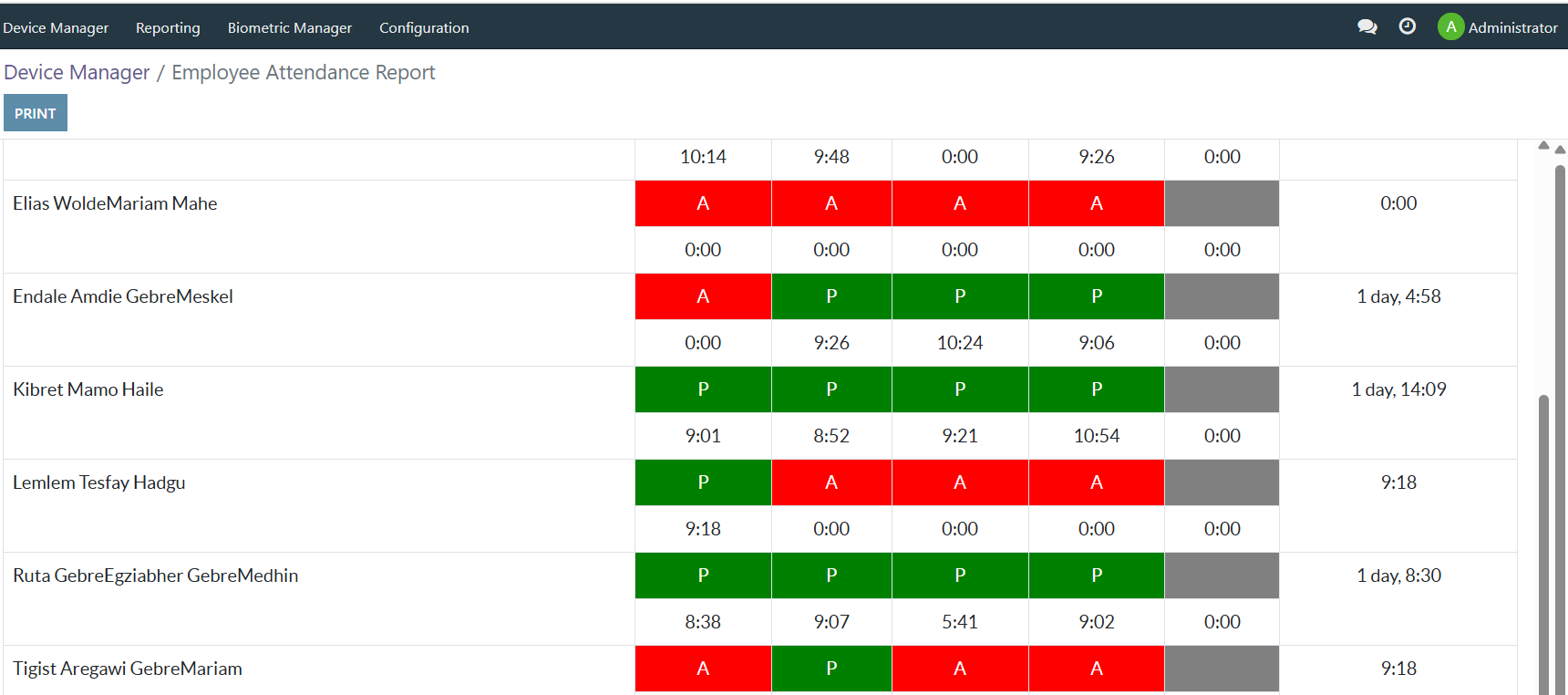Click the 5:41 time cell
The width and height of the screenshot is (1568, 695).
click(960, 622)
